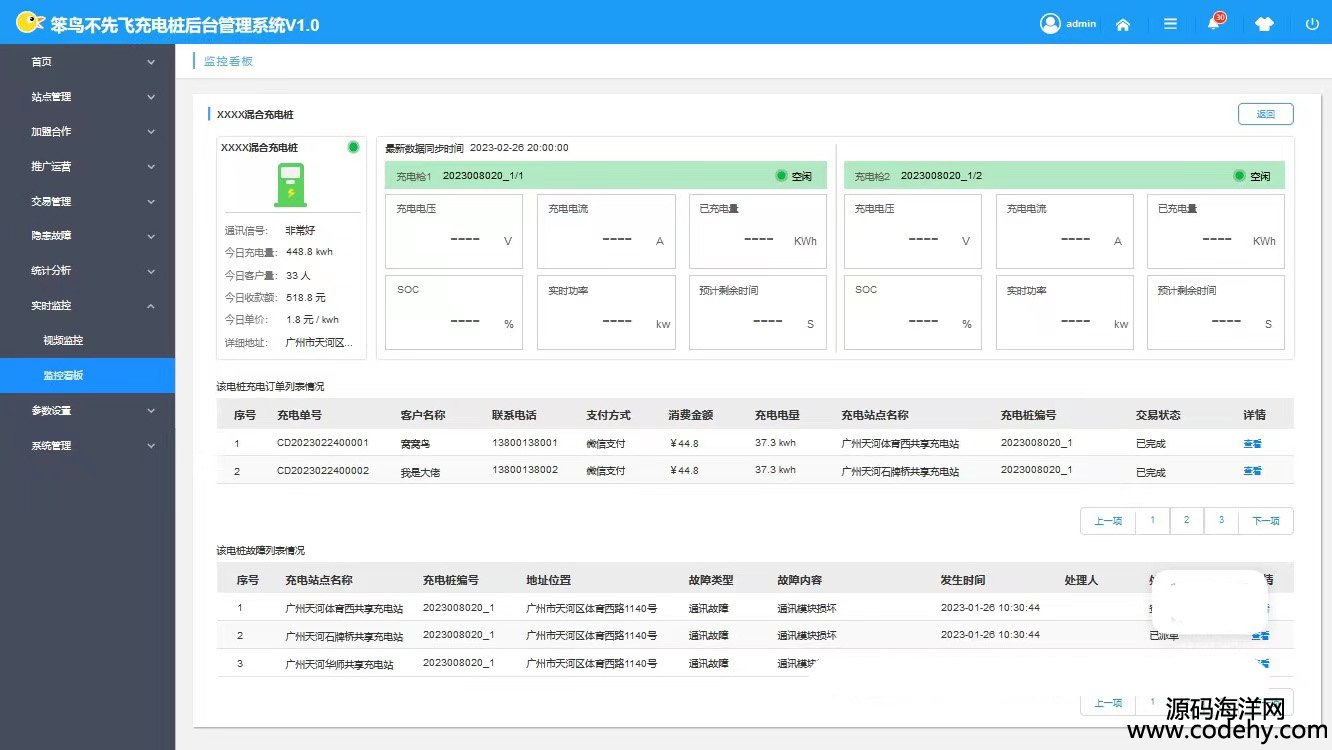Collapse the 实时监控 sidebar section
The height and width of the screenshot is (750, 1332).
coord(87,306)
